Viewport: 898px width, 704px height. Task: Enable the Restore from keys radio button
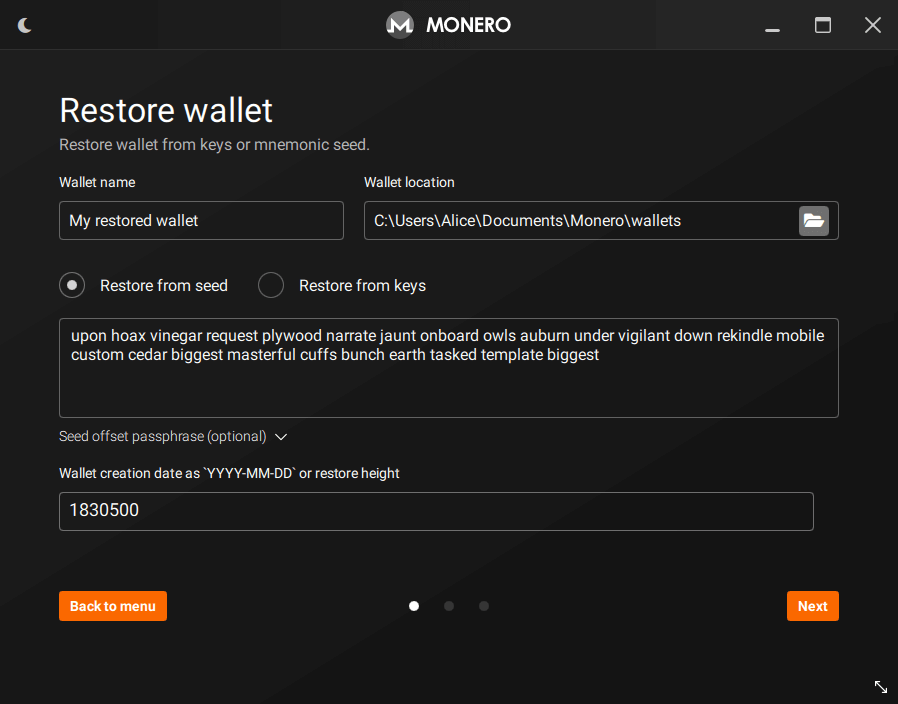[270, 285]
